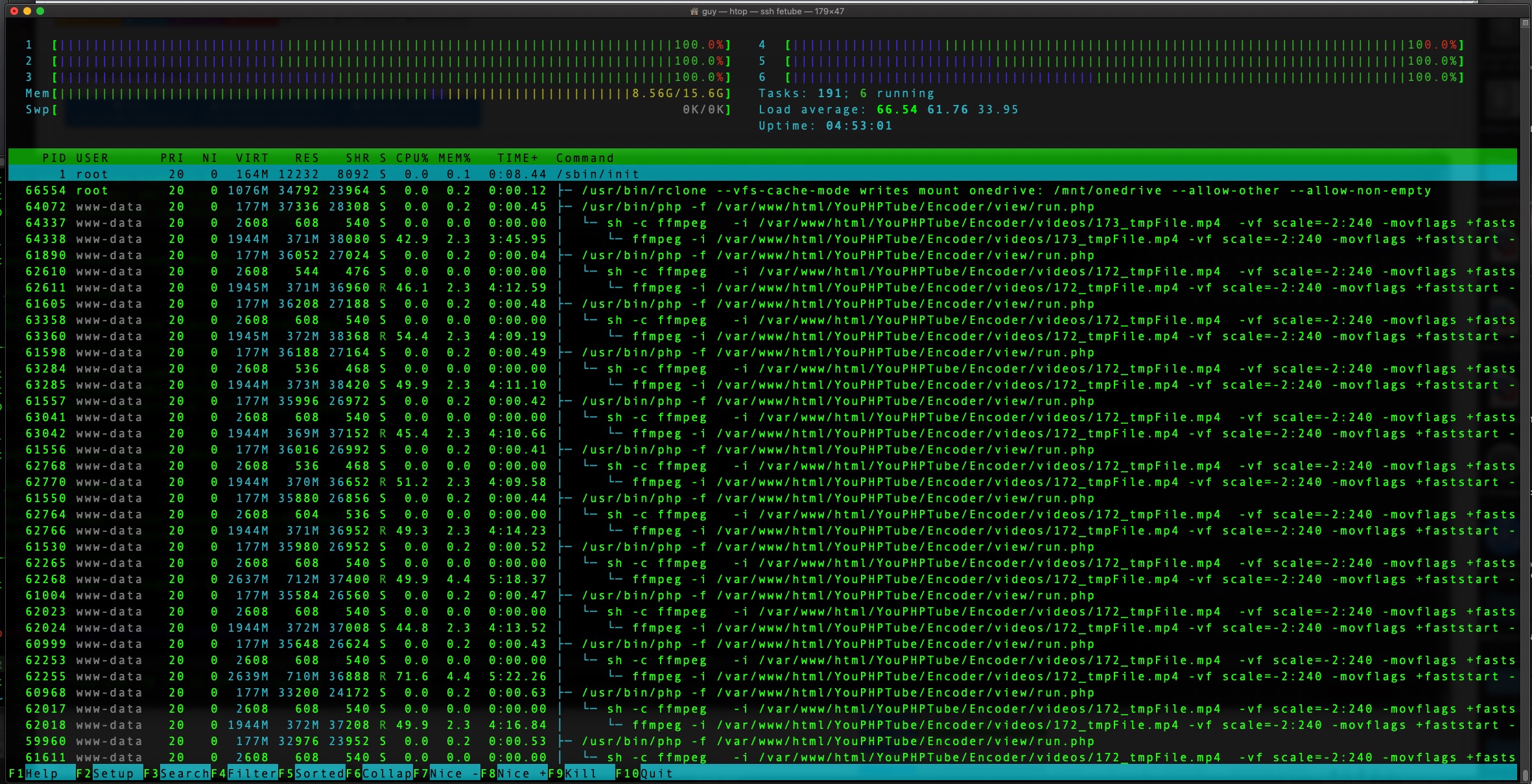This screenshot has height=784, width=1532.
Task: Click the F1 Help function key label
Action: tap(41, 773)
